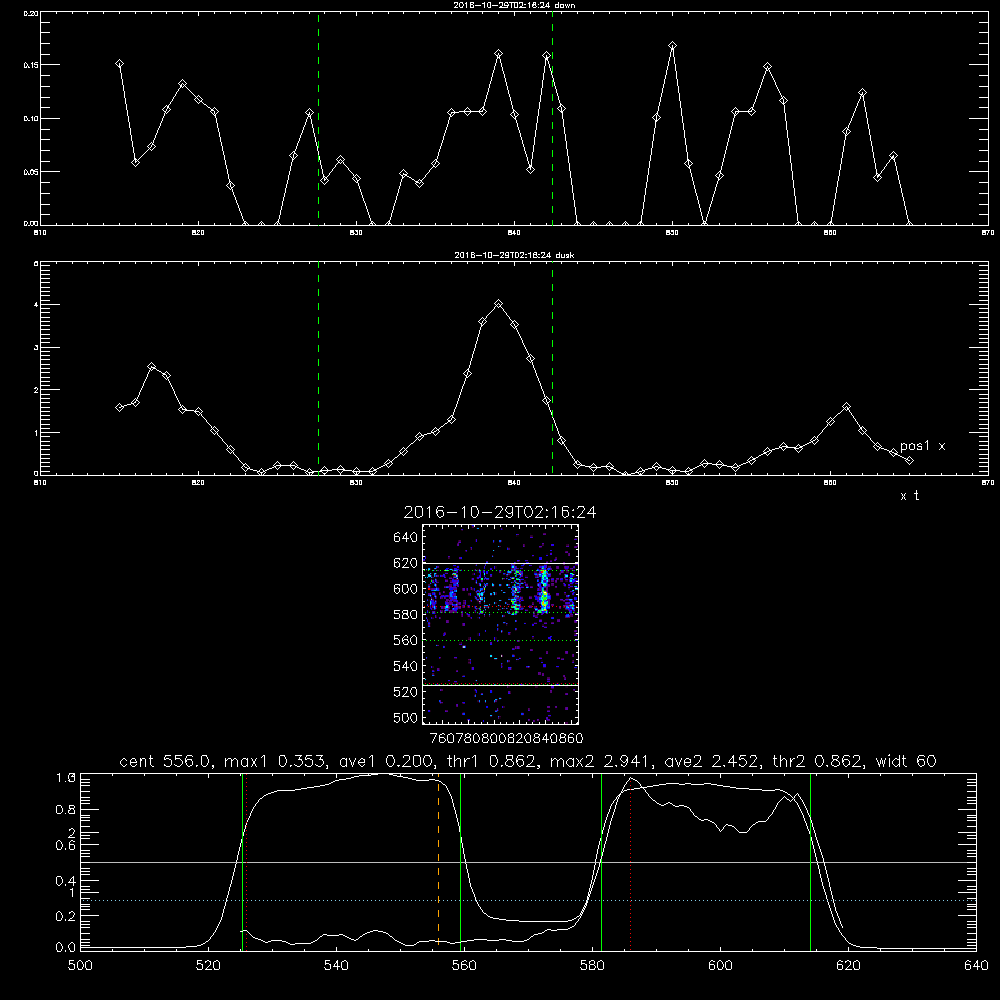Click the 'widt 60' value
Image resolution: width=1000 pixels, height=1000 pixels.
click(x=906, y=761)
